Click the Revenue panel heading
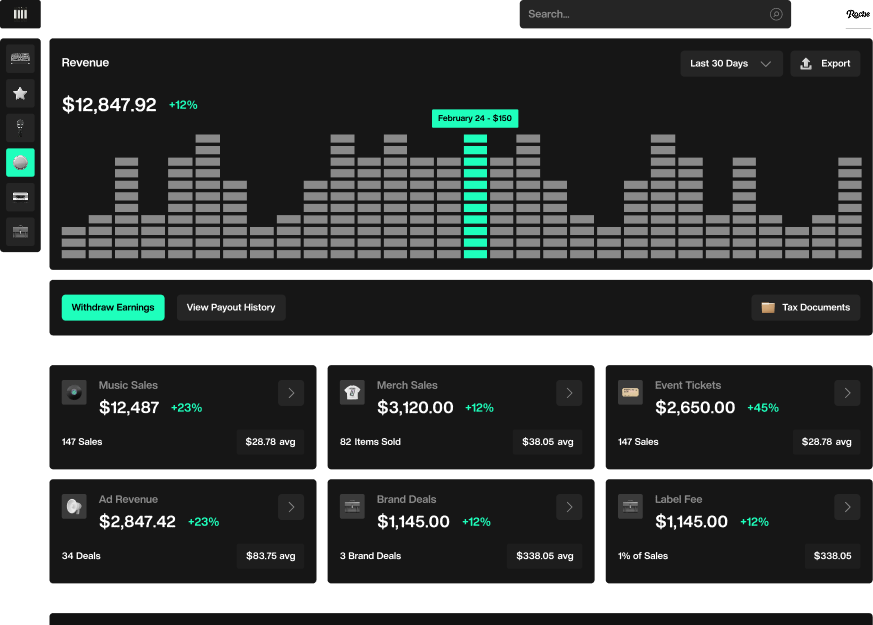This screenshot has height=625, width=873. click(85, 62)
